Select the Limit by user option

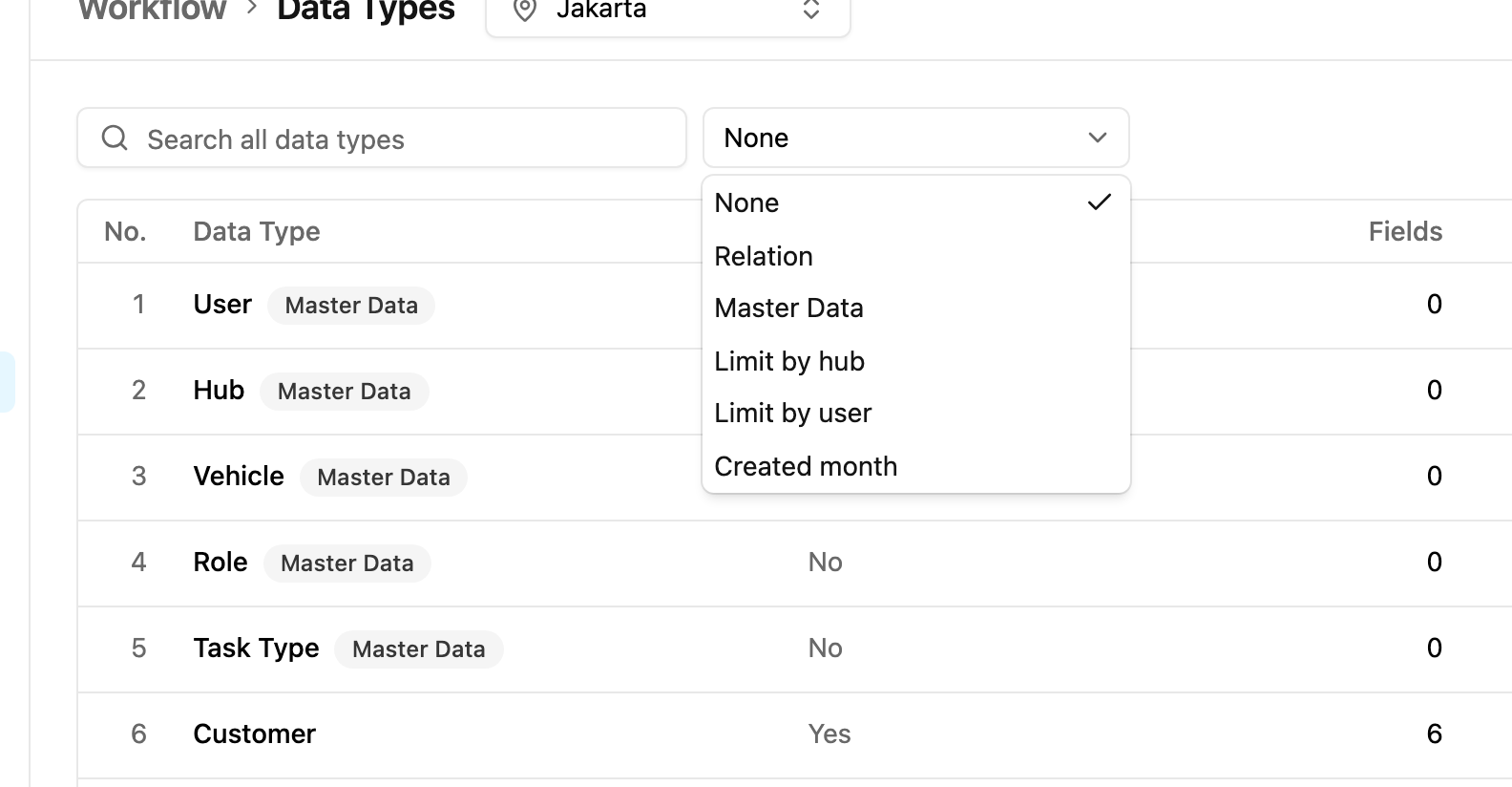(x=916, y=413)
